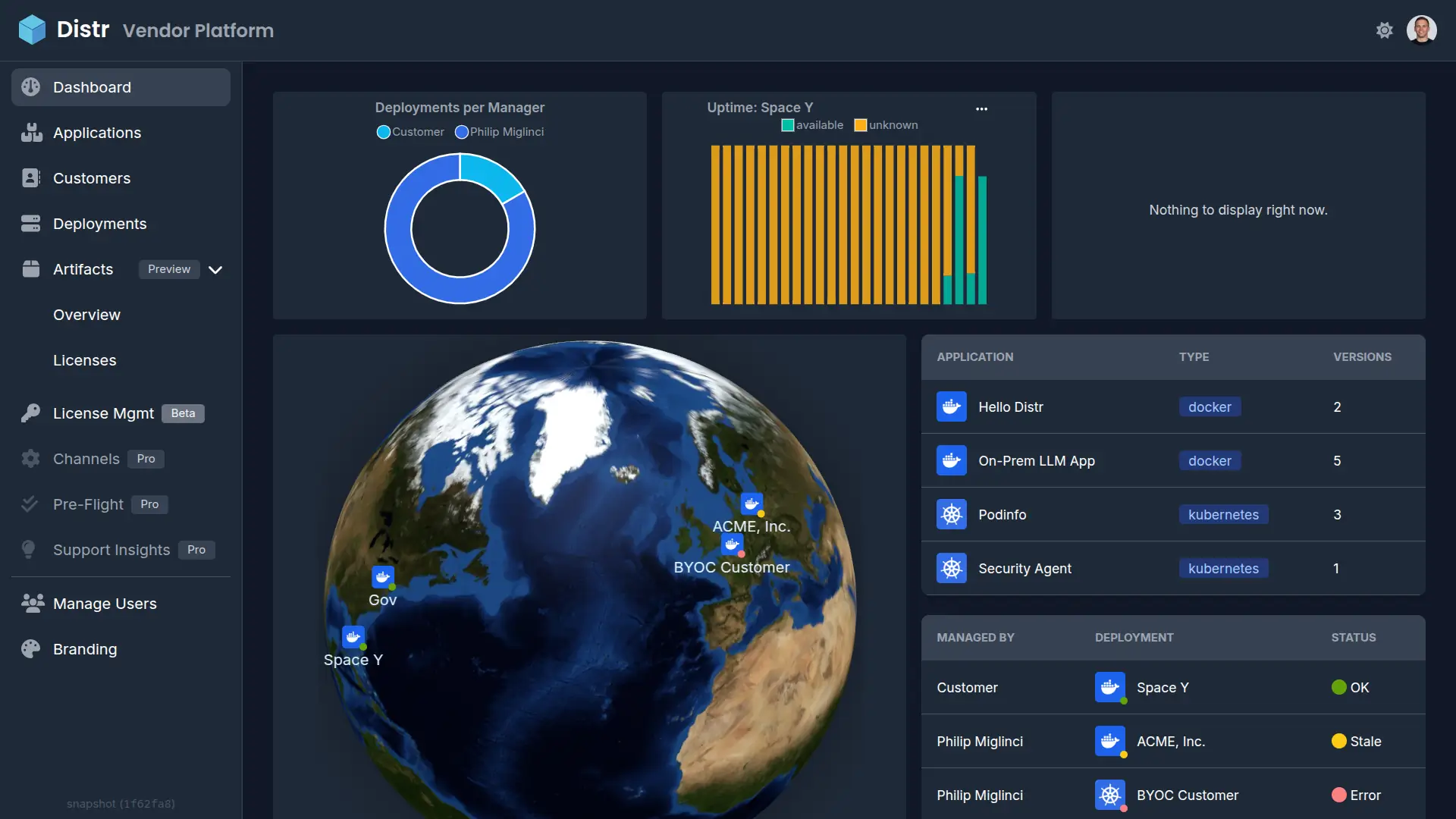Navigate to the Applications menu item
Screen dimensions: 1456x819
coord(97,132)
